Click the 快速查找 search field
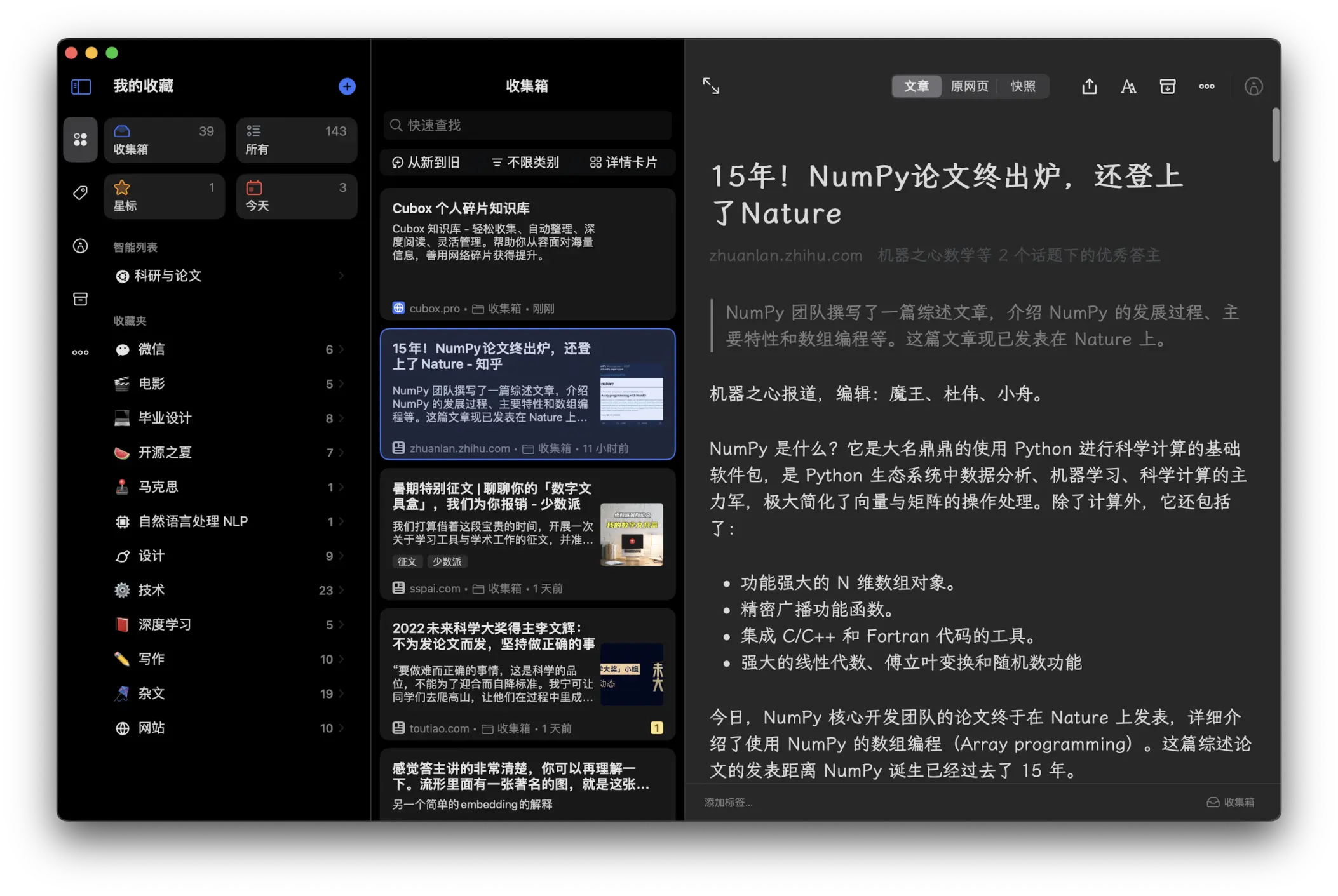The width and height of the screenshot is (1338, 896). click(527, 125)
